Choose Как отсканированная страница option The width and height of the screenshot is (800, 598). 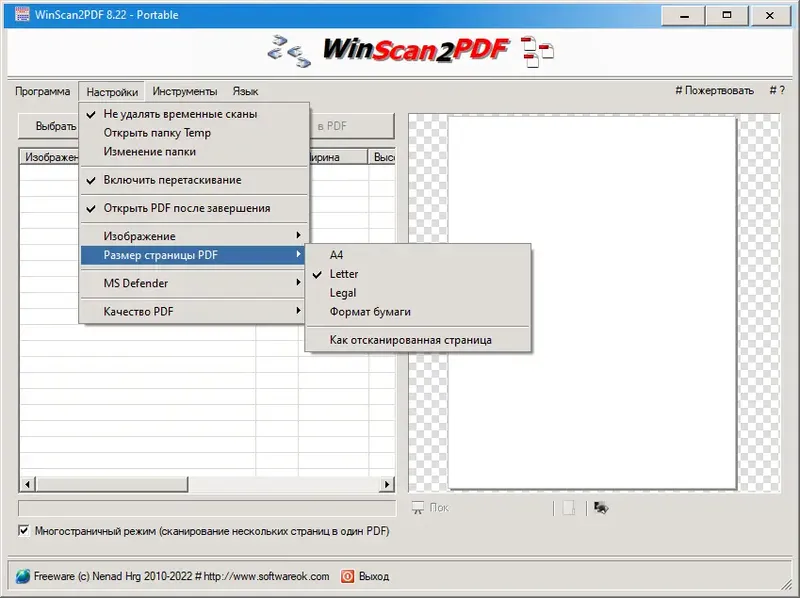pyautogui.click(x=418, y=340)
